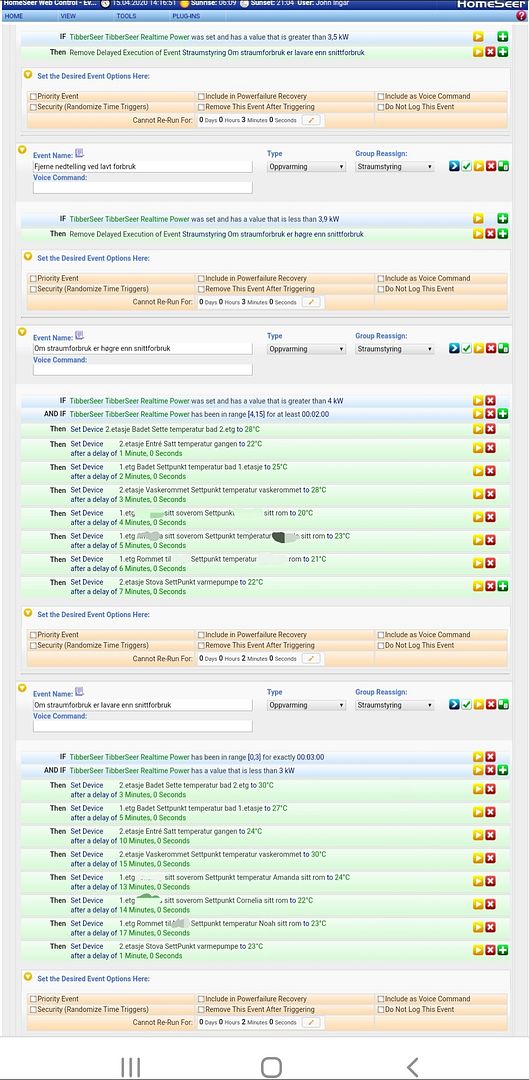The height and width of the screenshot is (1080, 529).
Task: Tick Do Not Log This Event under 'Fjerne nedtelling'
Action: pyautogui.click(x=381, y=289)
